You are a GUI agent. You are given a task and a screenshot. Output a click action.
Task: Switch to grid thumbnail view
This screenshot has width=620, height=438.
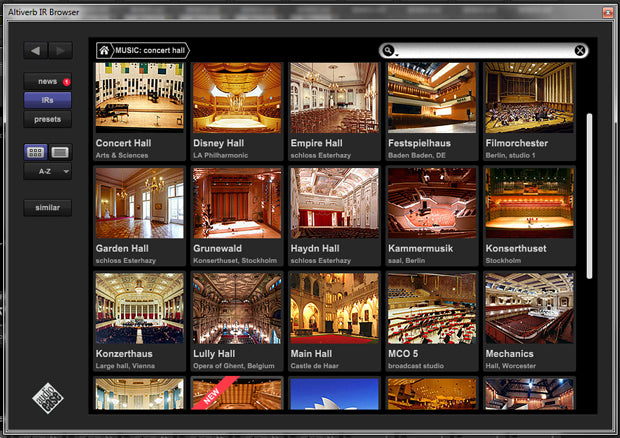36,152
